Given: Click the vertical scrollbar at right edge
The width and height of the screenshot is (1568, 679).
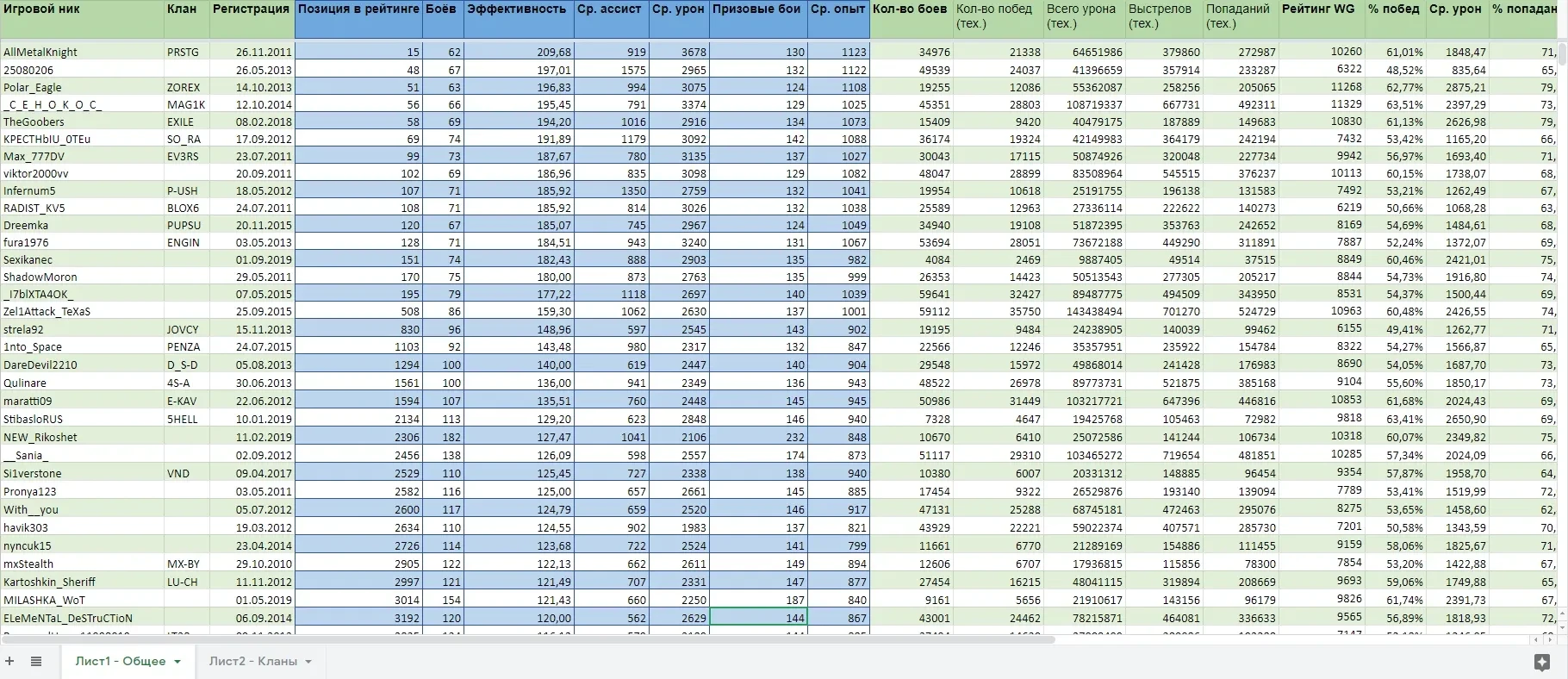Looking at the screenshot, I should coord(1562,55).
